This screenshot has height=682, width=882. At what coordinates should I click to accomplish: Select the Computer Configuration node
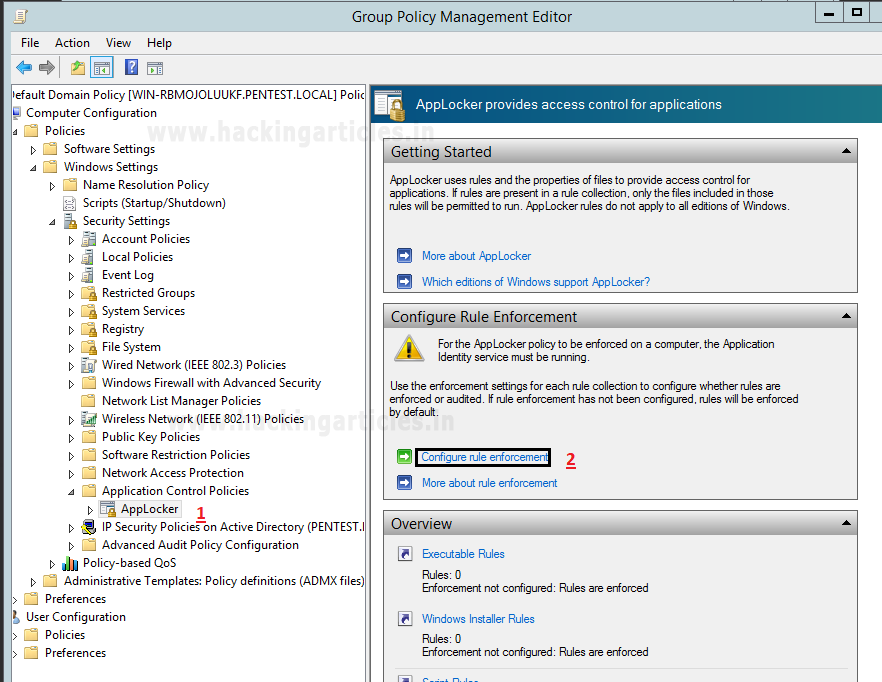[x=91, y=113]
